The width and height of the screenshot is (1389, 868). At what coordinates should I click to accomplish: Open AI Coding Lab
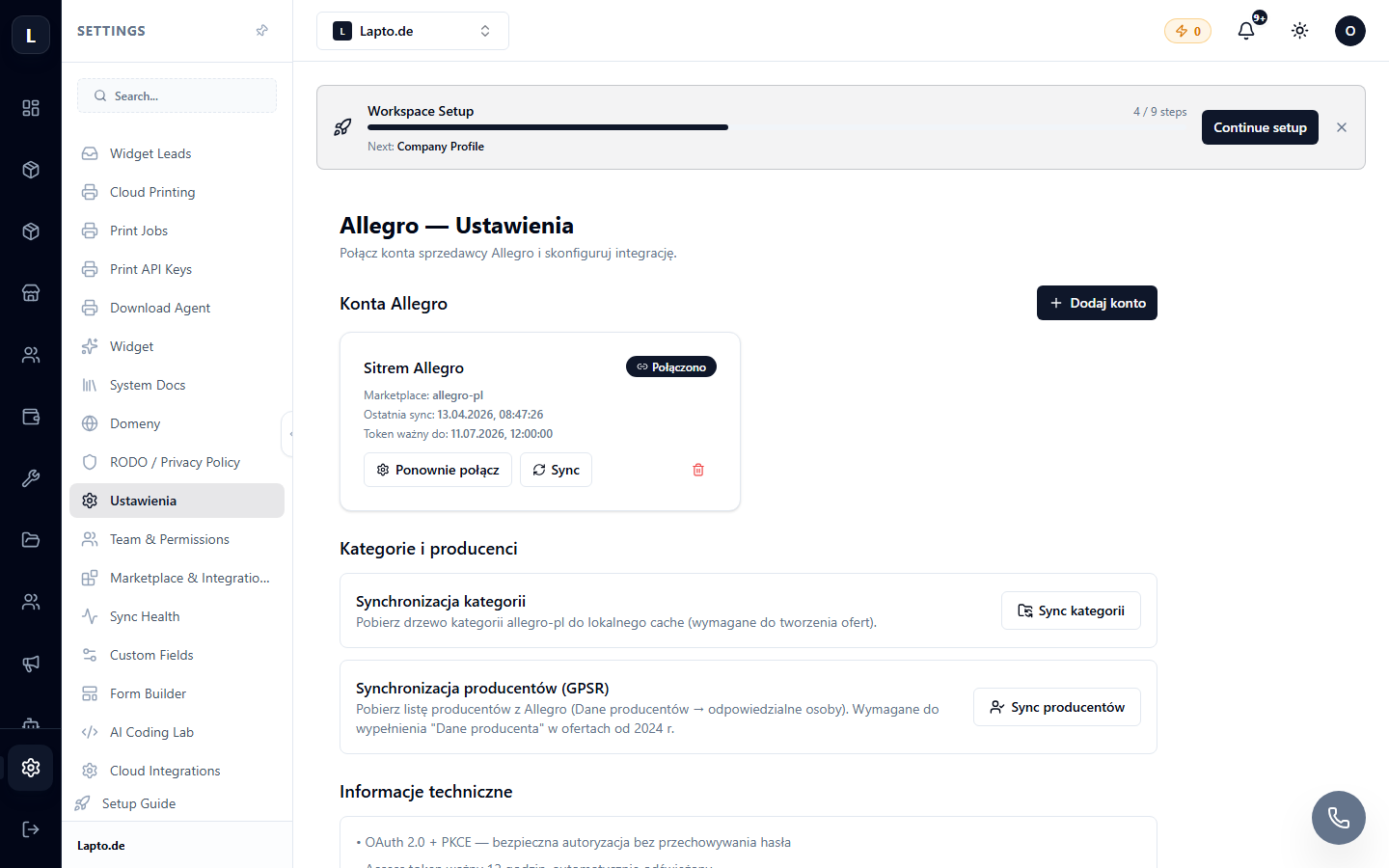pos(177,732)
